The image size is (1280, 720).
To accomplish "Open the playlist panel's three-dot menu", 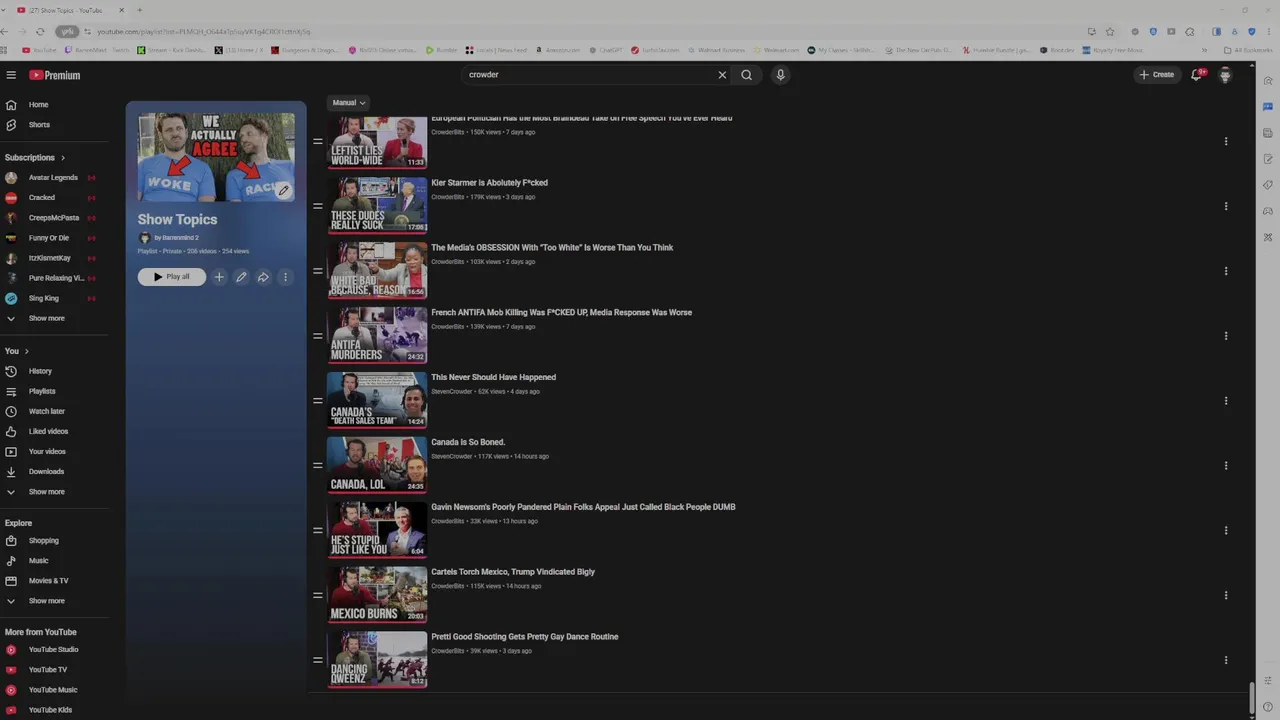I will click(285, 277).
